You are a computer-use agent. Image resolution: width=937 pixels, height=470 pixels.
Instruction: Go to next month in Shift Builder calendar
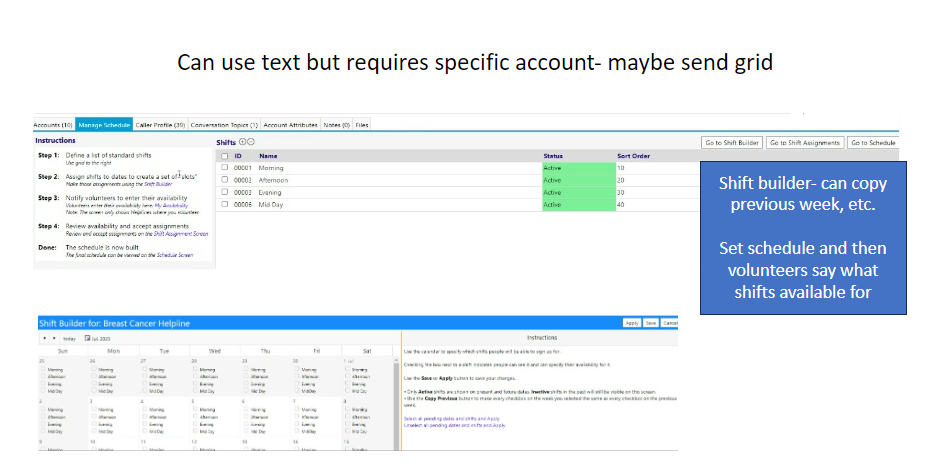pyautogui.click(x=54, y=339)
